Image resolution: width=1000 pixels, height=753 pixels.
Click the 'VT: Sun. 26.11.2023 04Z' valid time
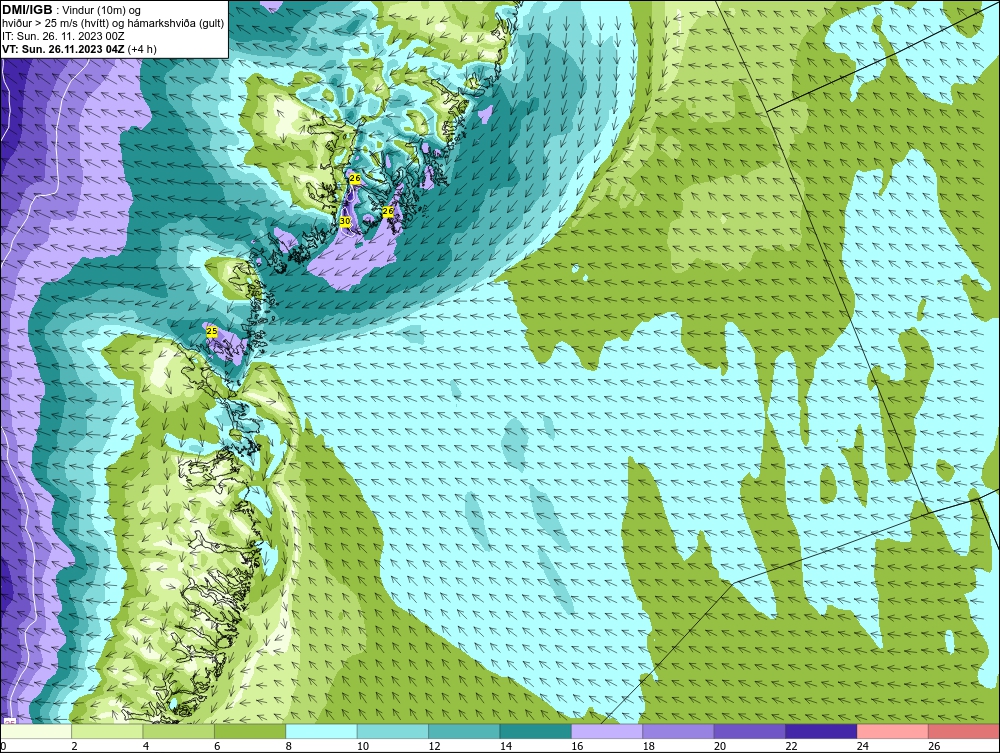[x=64, y=49]
